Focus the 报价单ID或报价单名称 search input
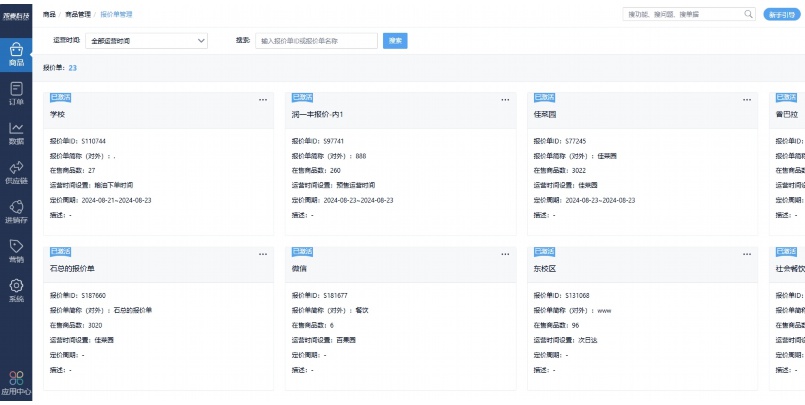 point(317,41)
